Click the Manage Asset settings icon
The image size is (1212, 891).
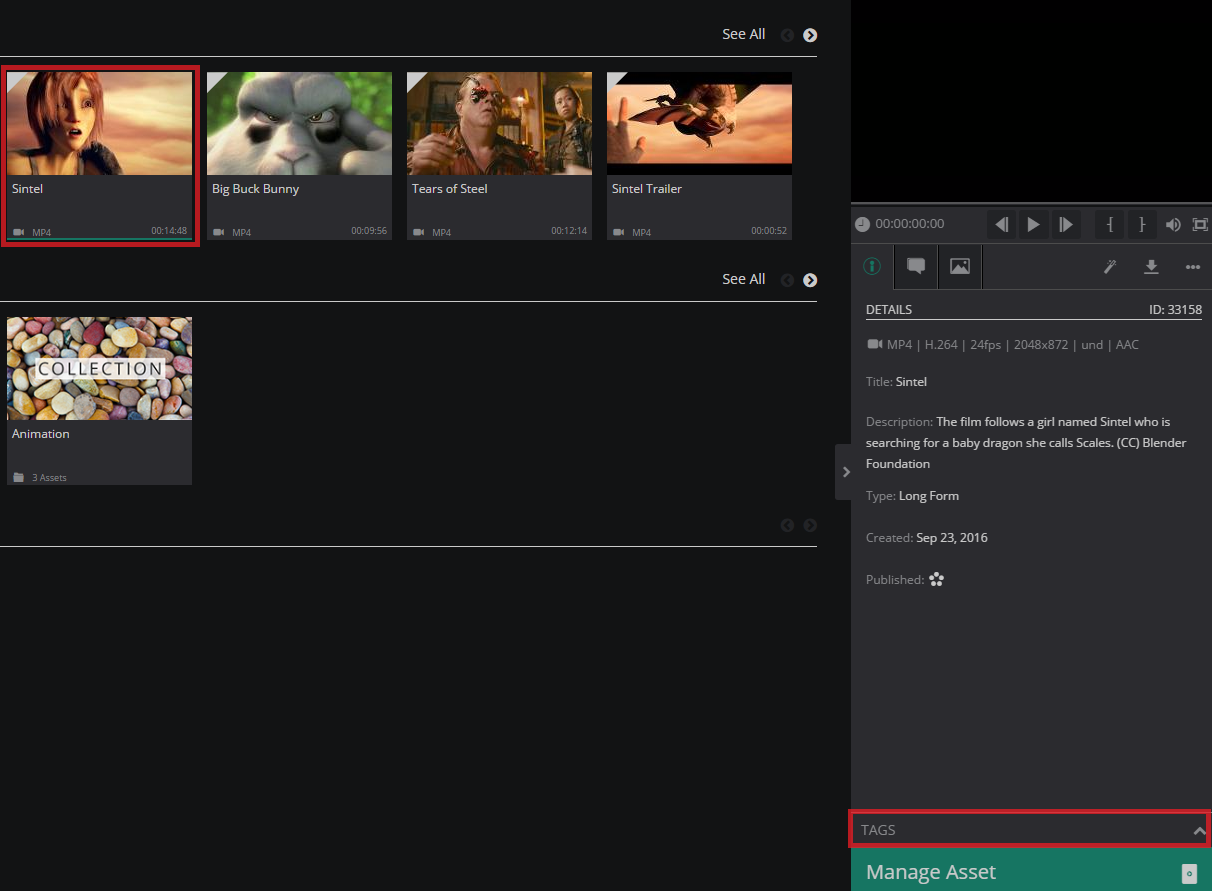[1189, 873]
